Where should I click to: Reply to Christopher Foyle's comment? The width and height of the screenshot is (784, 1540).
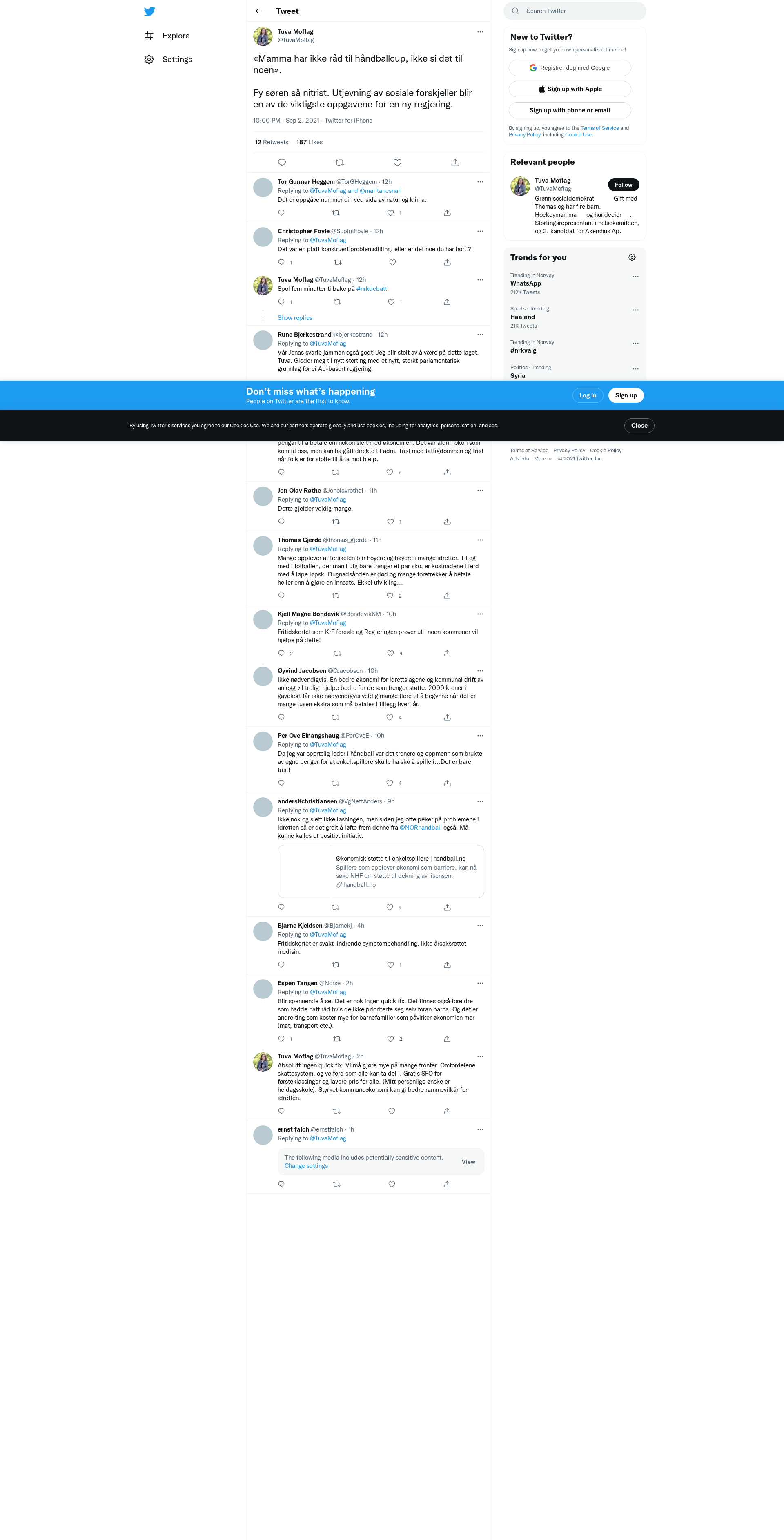[281, 262]
